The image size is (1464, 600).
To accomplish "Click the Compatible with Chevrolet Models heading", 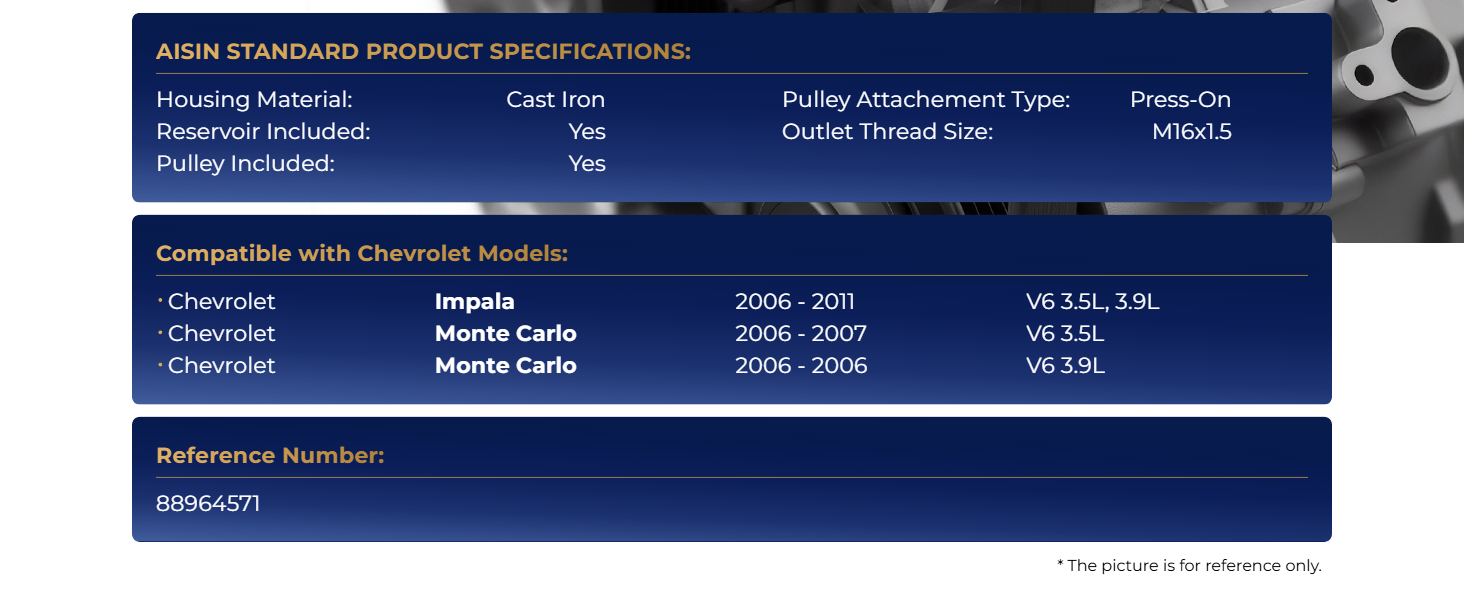I will click(x=362, y=254).
